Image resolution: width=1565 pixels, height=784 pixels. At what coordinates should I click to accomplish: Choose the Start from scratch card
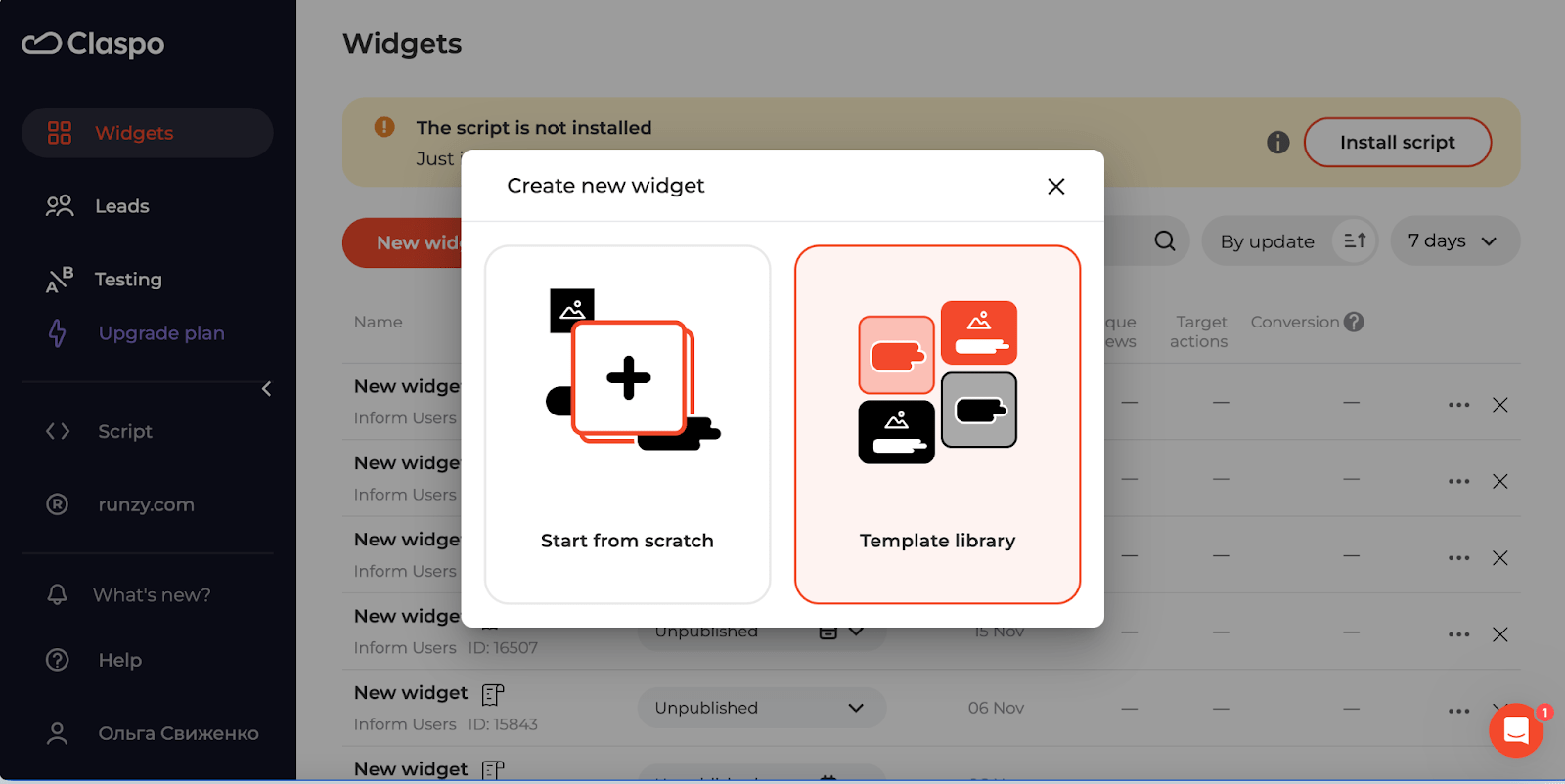pyautogui.click(x=627, y=424)
